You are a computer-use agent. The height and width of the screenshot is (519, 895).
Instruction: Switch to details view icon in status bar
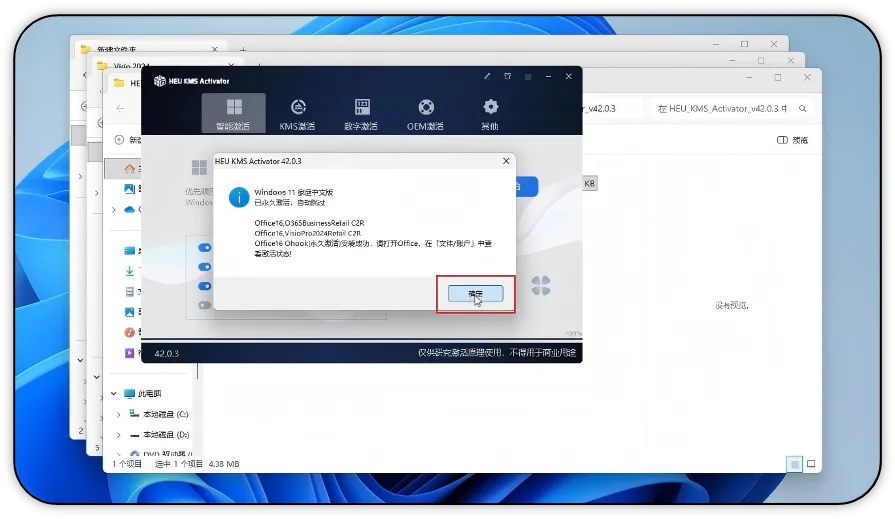tap(794, 464)
